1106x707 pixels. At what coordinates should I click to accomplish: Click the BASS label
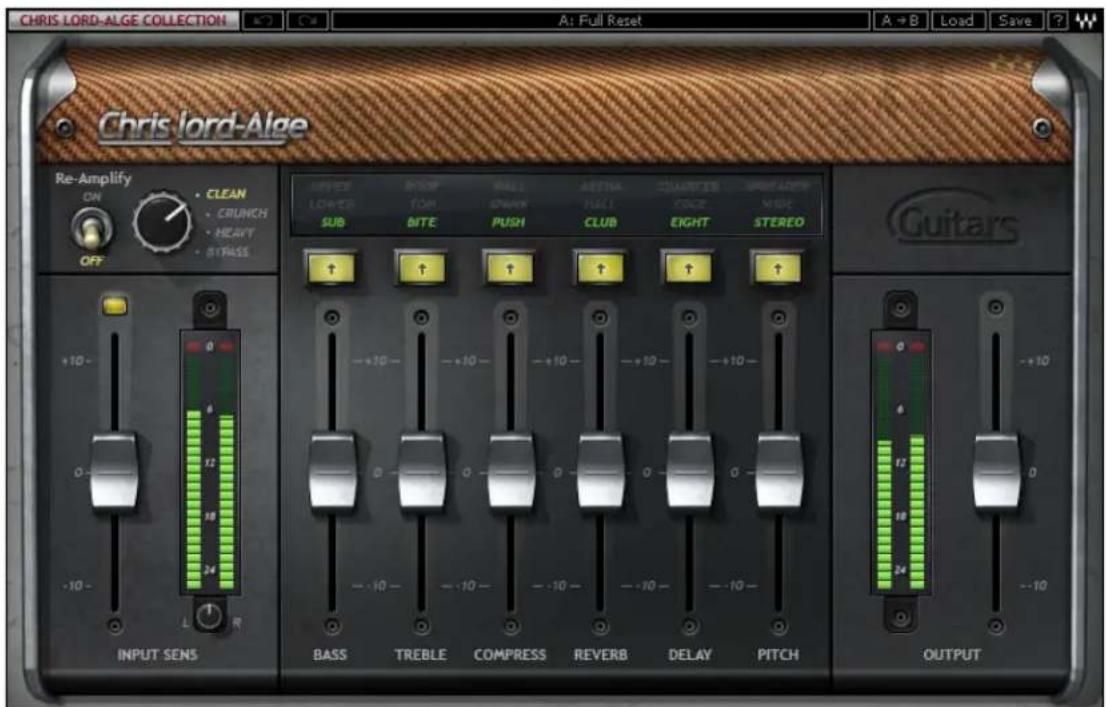click(330, 655)
